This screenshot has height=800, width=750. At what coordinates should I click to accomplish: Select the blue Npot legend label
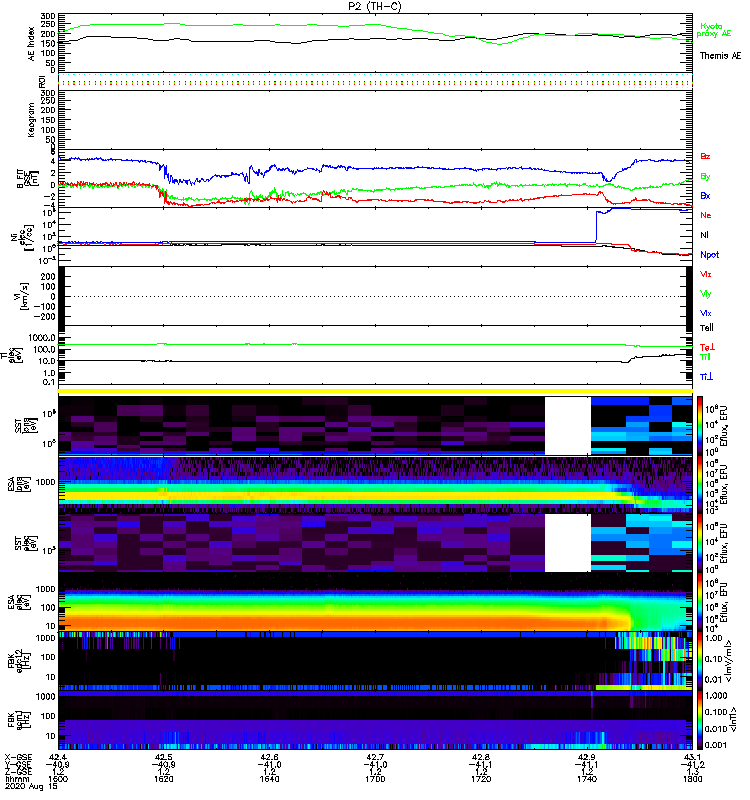[710, 255]
